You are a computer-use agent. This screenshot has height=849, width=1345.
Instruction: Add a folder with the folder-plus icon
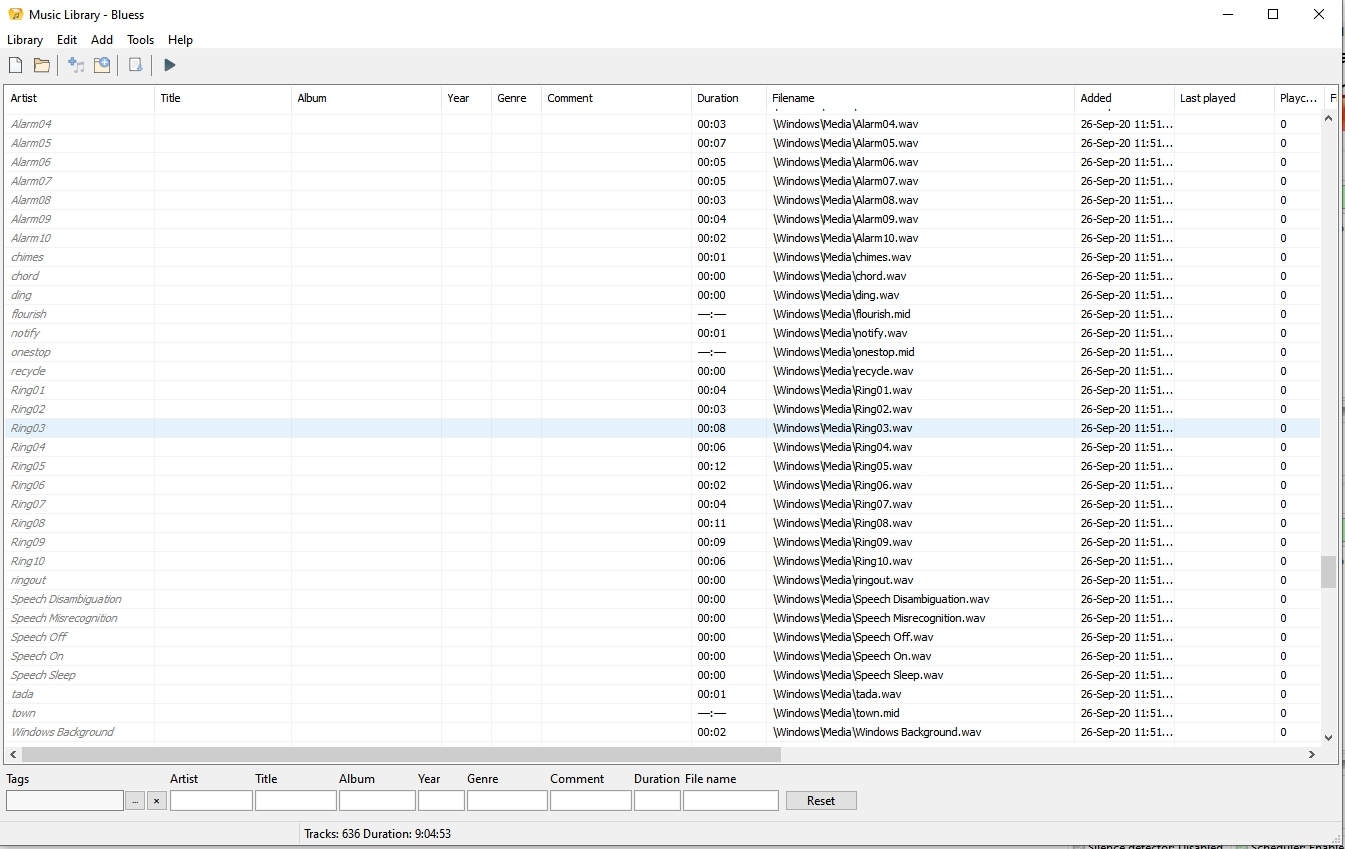[x=102, y=65]
